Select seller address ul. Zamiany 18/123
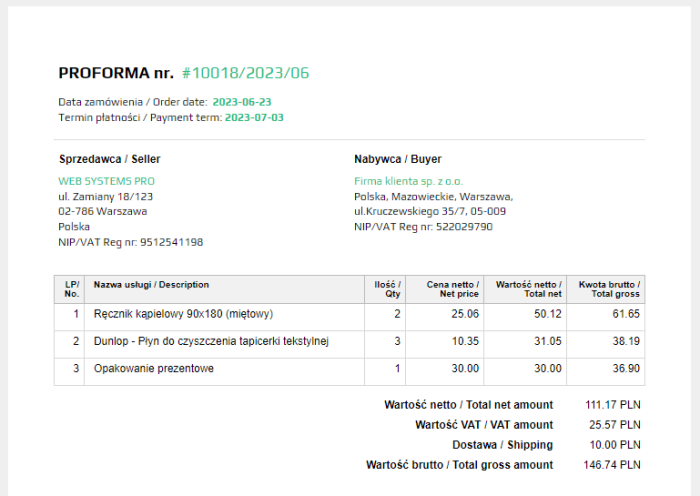The height and width of the screenshot is (496, 700). point(105,197)
